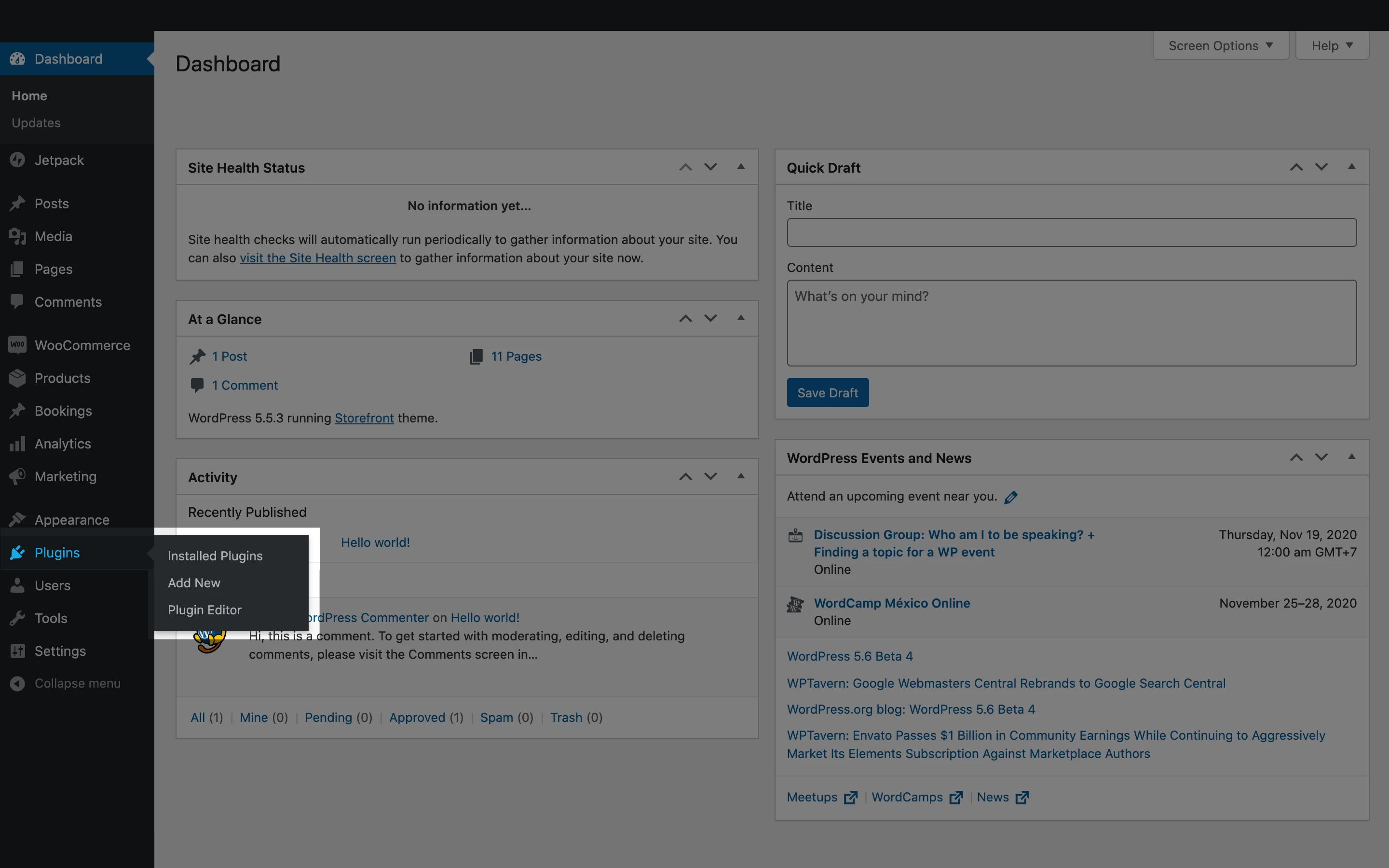Select Installed Plugins from the Plugins submenu
Viewport: 1389px width, 868px height.
point(215,556)
